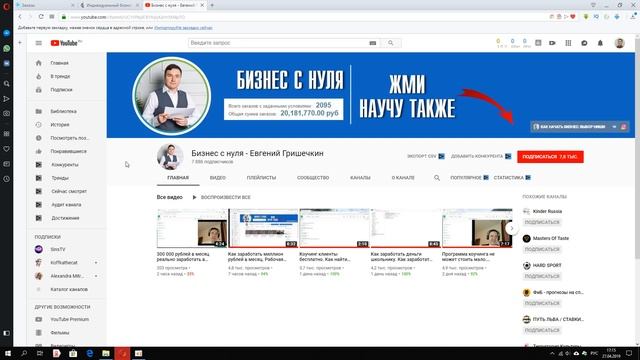Open the messages chat bubble icon
The height and width of the screenshot is (360, 640).
click(584, 43)
